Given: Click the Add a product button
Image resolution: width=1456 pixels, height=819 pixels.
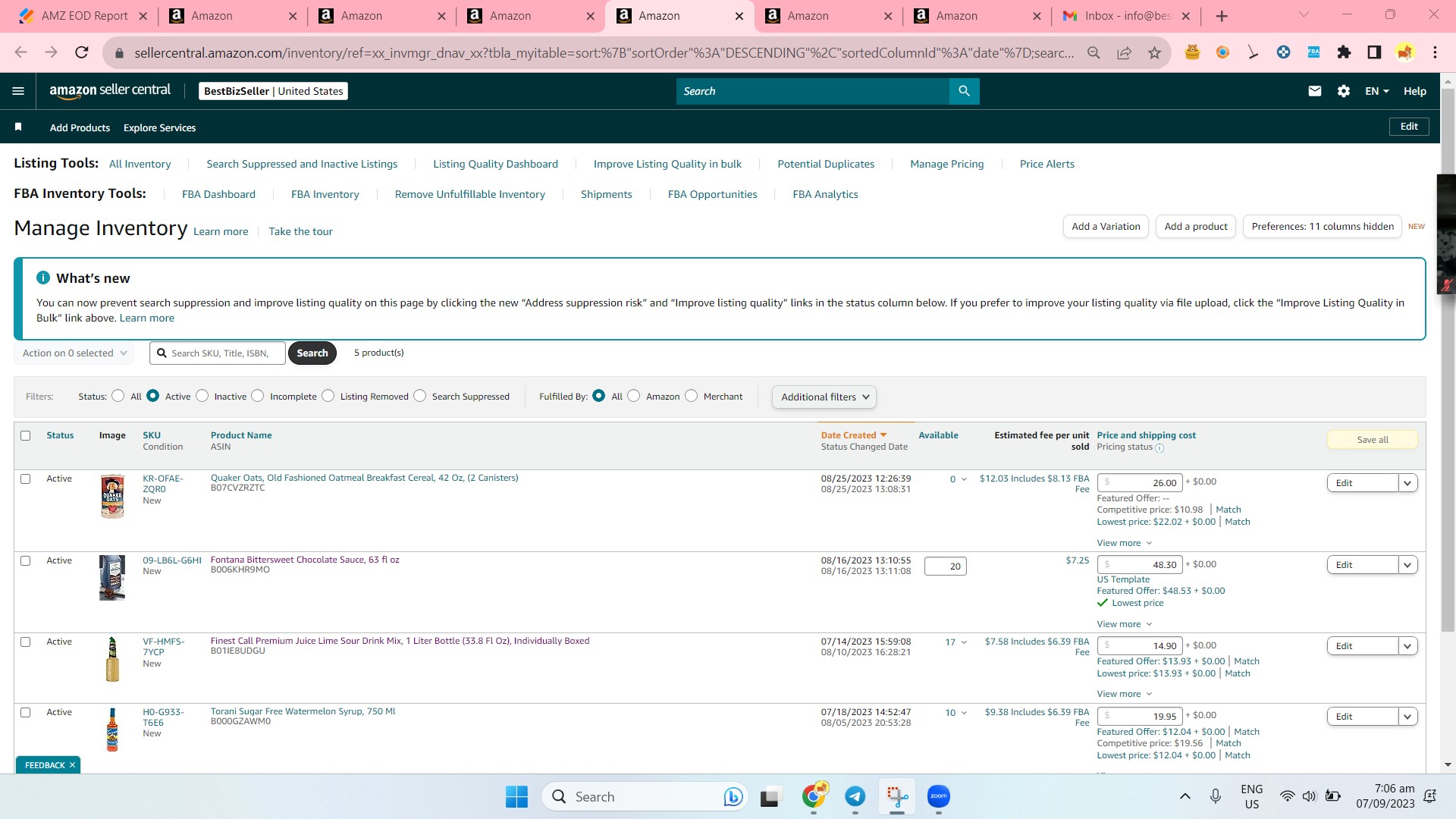Looking at the screenshot, I should coord(1196,226).
